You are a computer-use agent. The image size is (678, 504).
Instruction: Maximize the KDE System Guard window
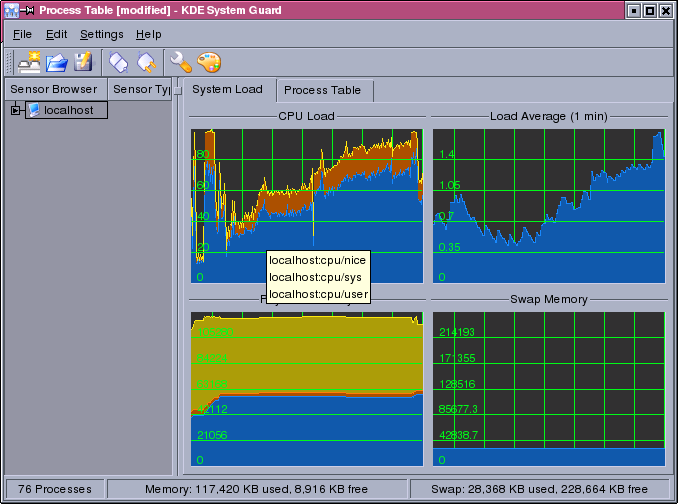point(649,10)
